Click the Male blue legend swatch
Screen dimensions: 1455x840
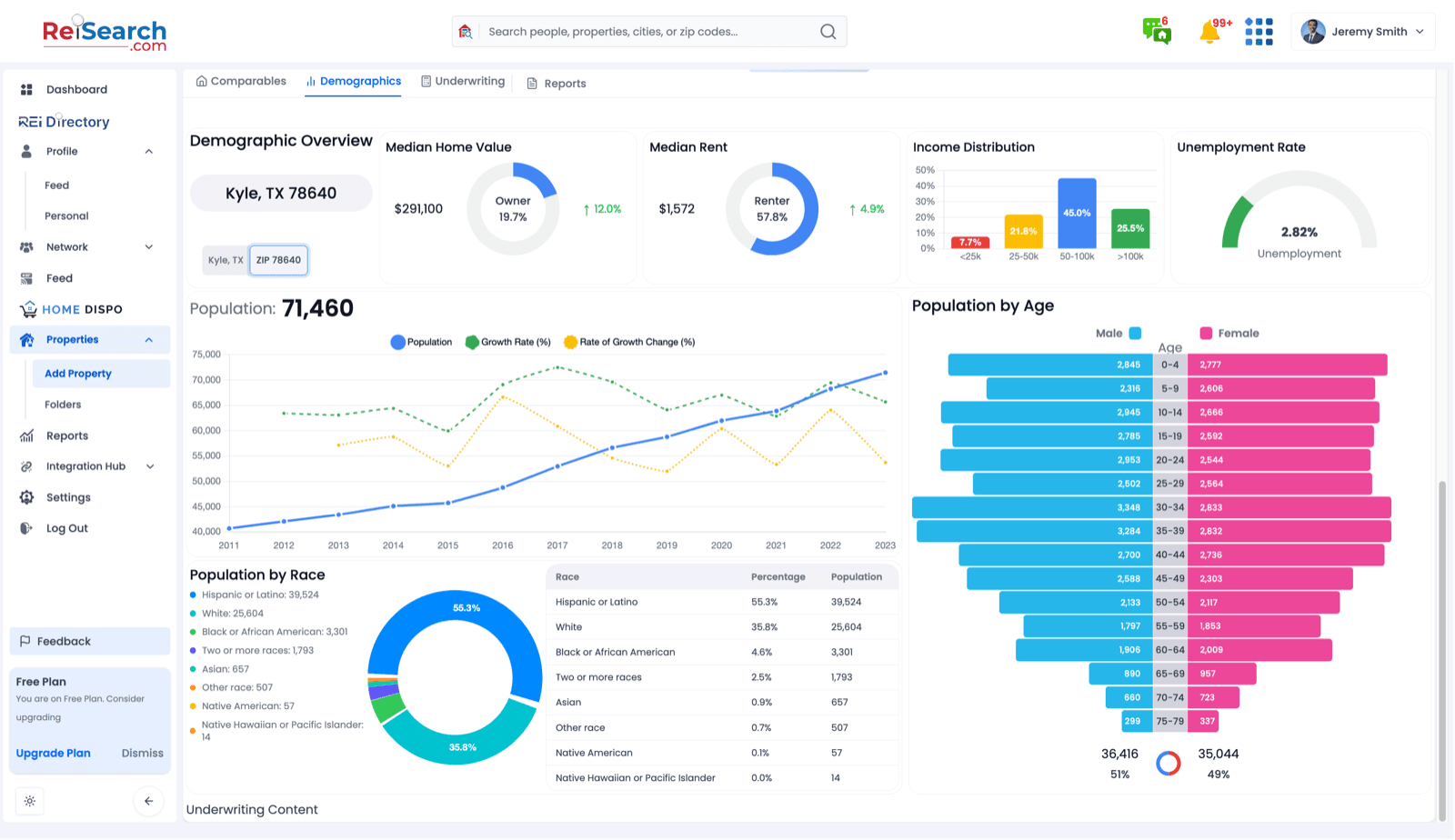coord(1135,334)
